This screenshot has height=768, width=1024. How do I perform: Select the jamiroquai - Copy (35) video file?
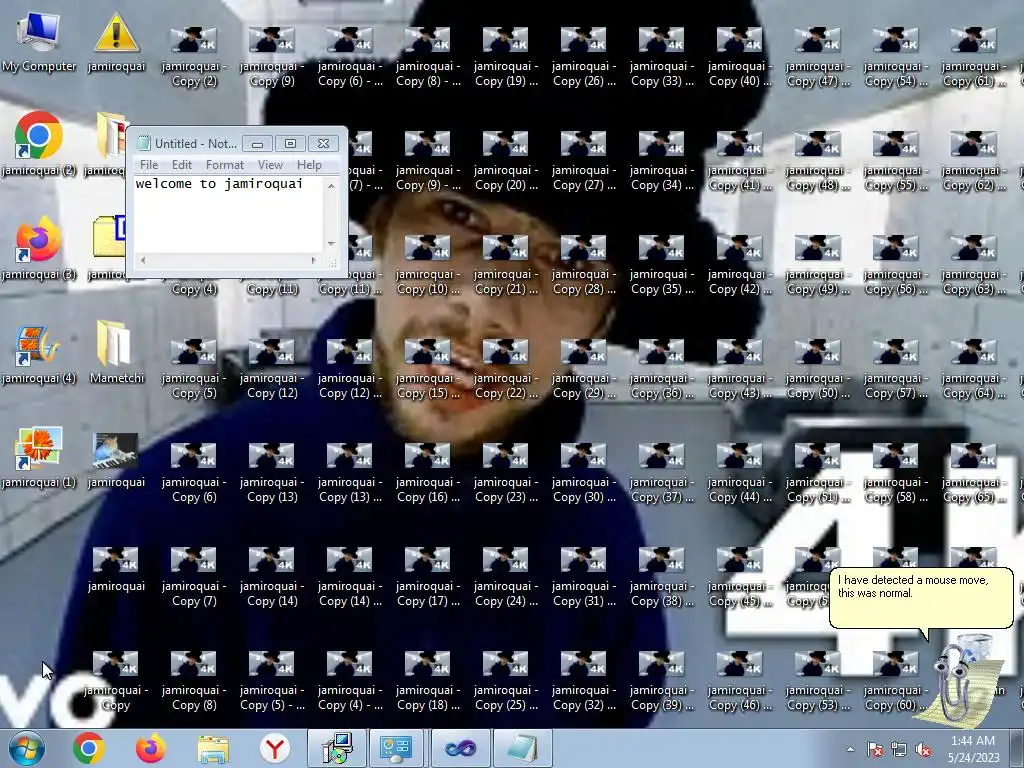pos(662,265)
